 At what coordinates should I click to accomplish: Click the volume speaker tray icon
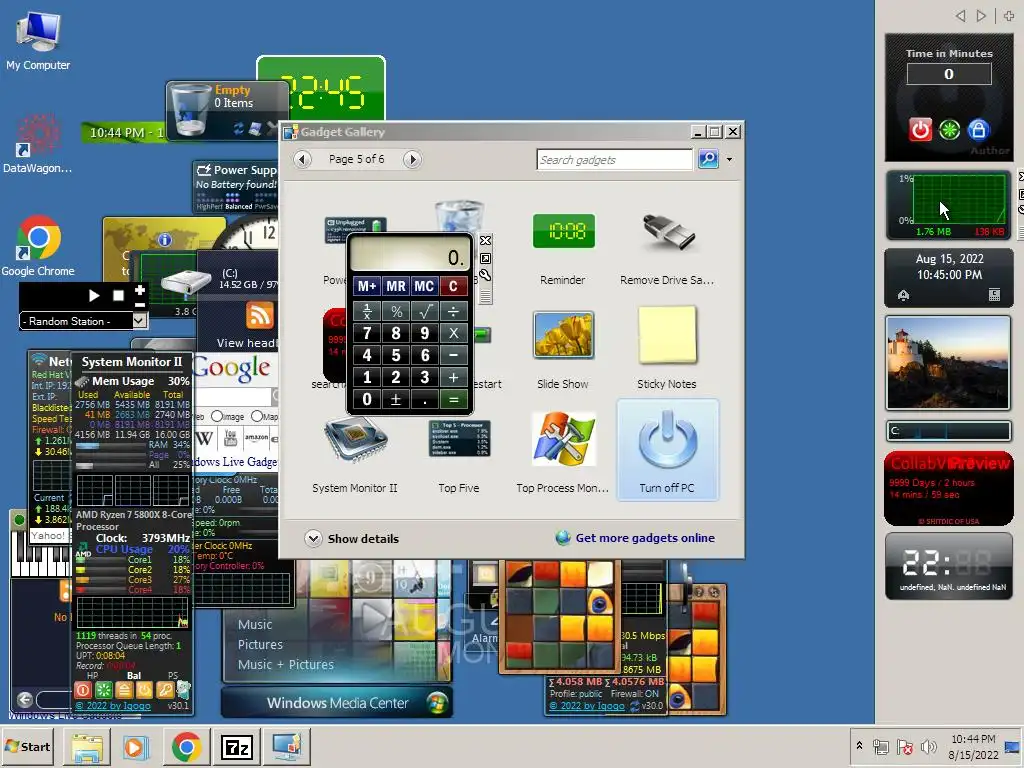928,746
